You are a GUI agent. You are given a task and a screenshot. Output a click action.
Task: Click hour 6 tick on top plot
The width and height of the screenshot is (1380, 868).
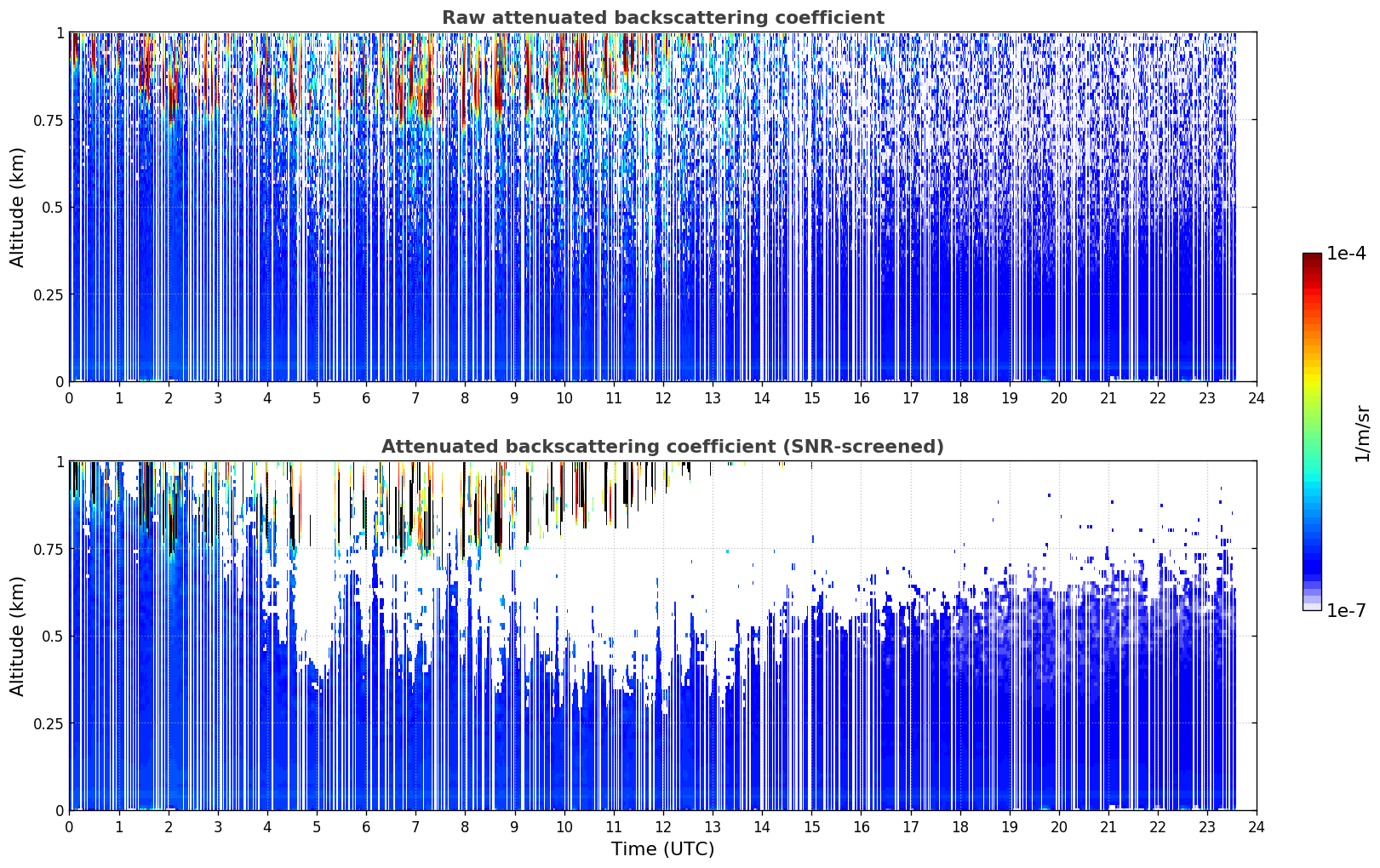(366, 398)
